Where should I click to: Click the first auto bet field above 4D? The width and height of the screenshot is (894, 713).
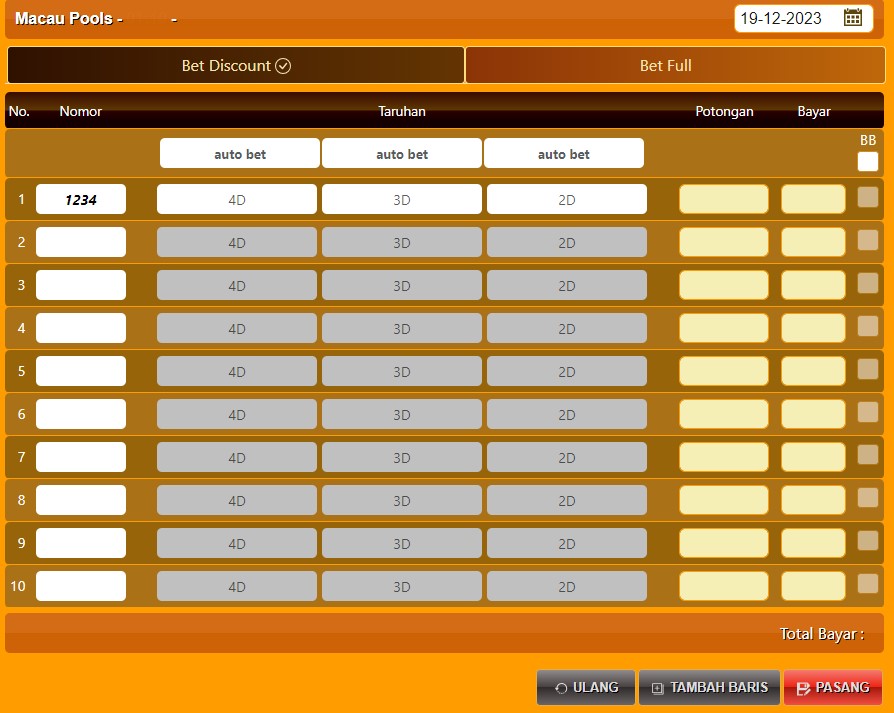tap(240, 154)
